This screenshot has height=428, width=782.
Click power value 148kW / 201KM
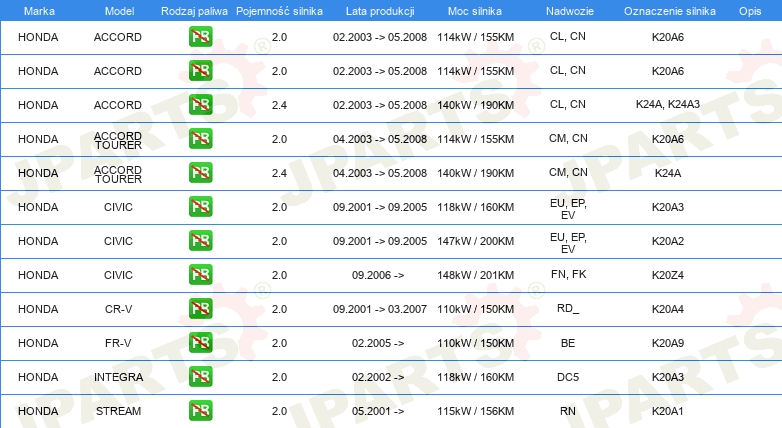(475, 275)
